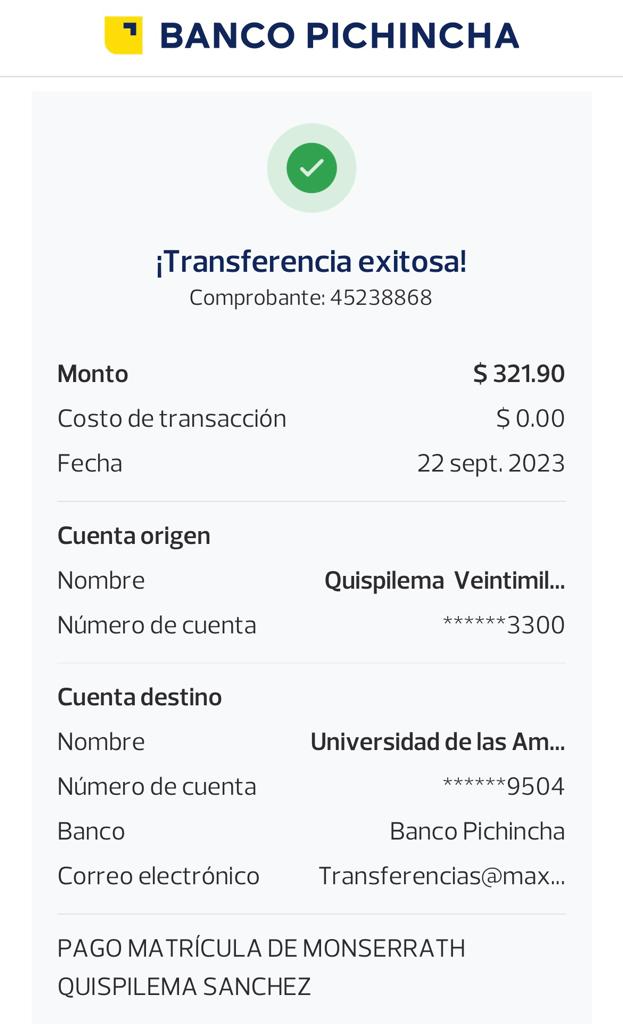
Task: Click the Fecha value 22 sept. 2023
Action: click(x=490, y=464)
